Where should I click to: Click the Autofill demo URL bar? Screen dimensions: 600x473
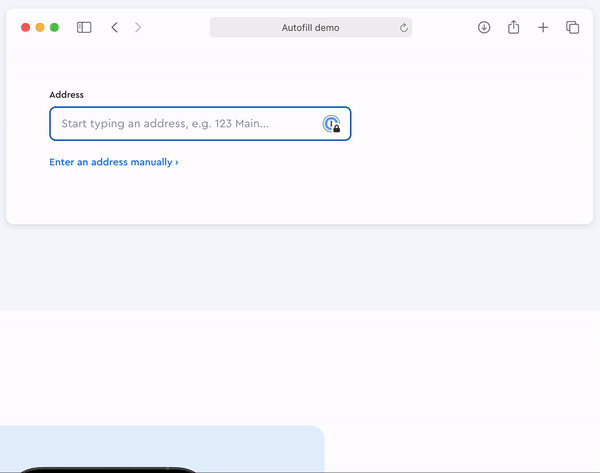click(310, 28)
